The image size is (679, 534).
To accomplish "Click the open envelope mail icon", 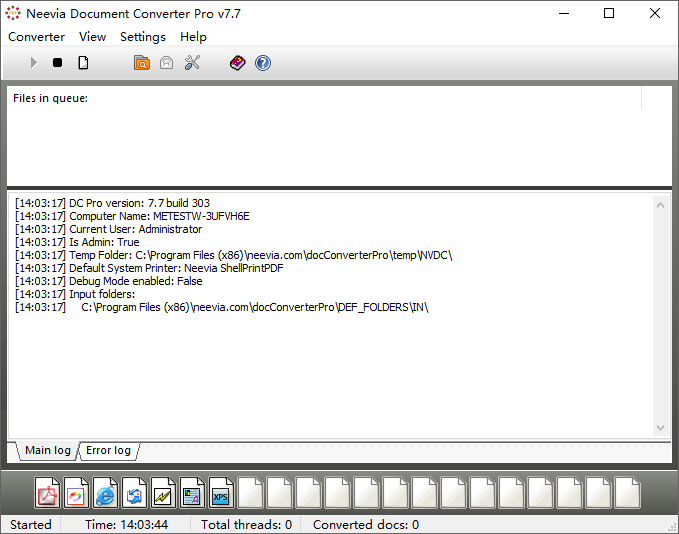I will click(x=166, y=63).
